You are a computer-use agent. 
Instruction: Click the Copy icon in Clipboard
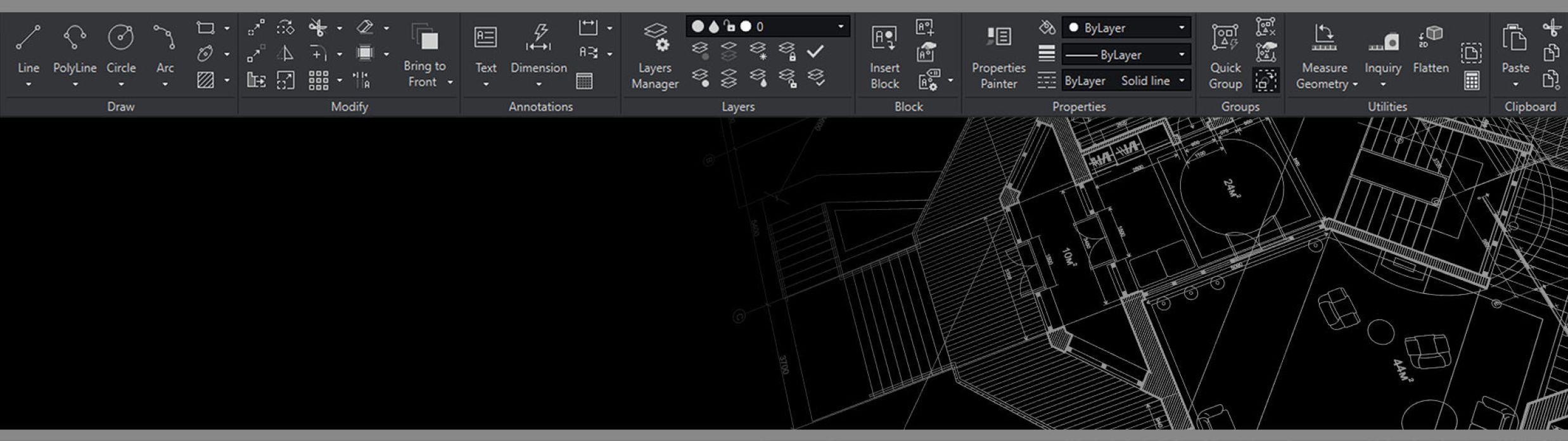click(1552, 53)
